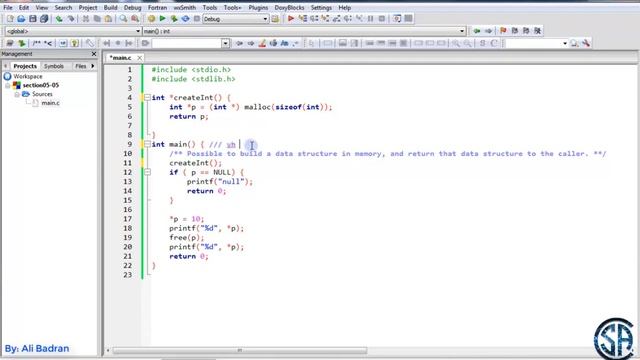Close the main.c editor tab

point(140,58)
